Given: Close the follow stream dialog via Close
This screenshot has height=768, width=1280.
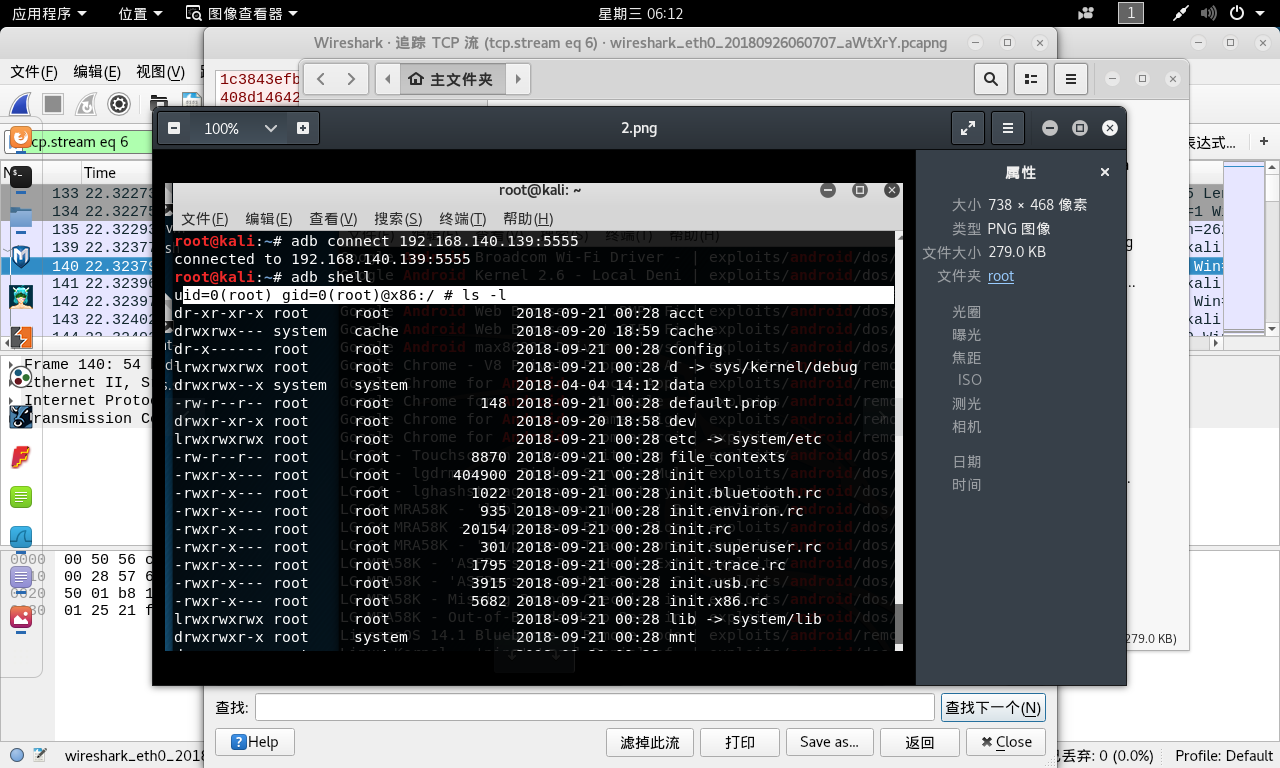Looking at the screenshot, I should (1007, 742).
